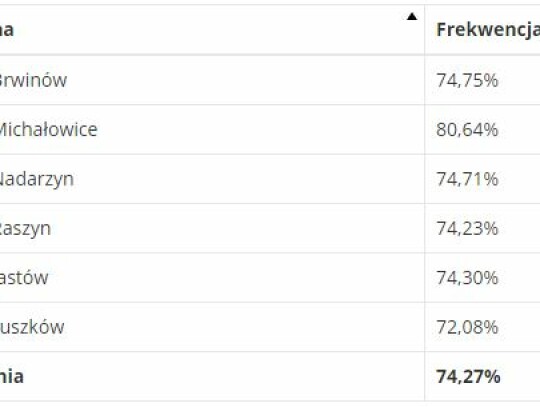Image resolution: width=540 pixels, height=407 pixels.
Task: Click the bold 74,27% summary value
Action: click(x=468, y=377)
